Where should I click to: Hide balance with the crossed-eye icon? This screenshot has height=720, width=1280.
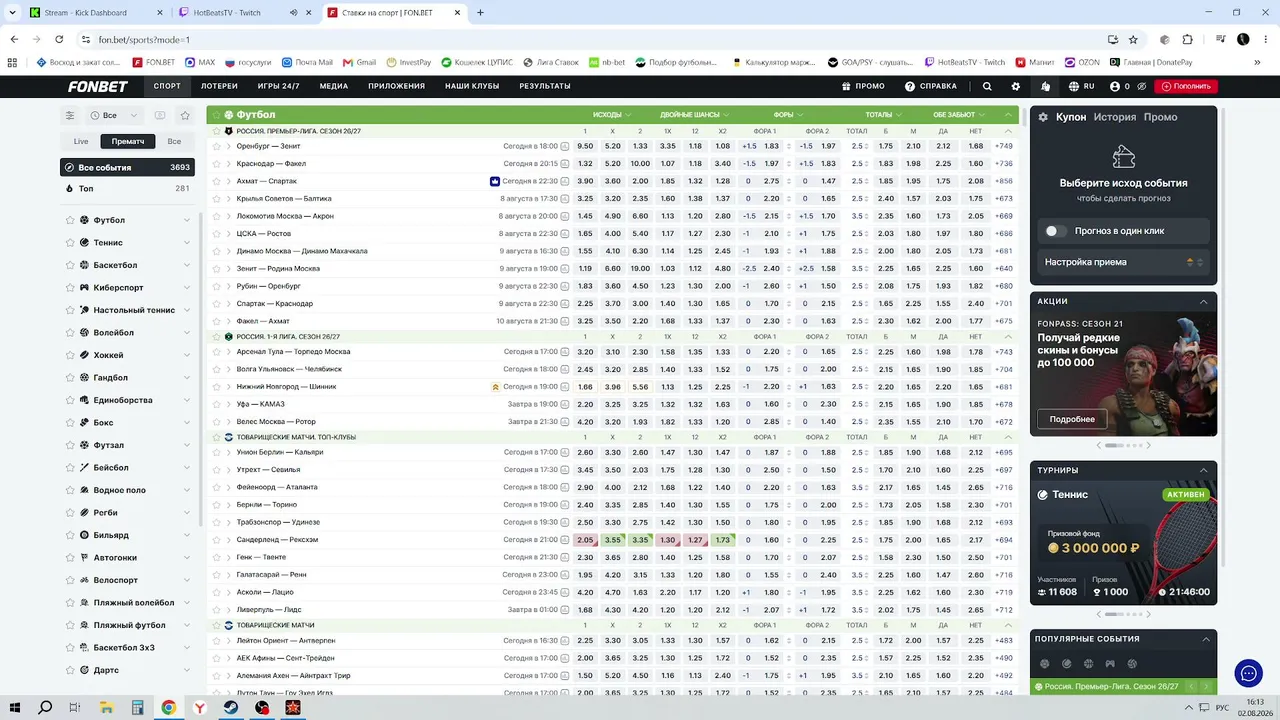click(1141, 86)
